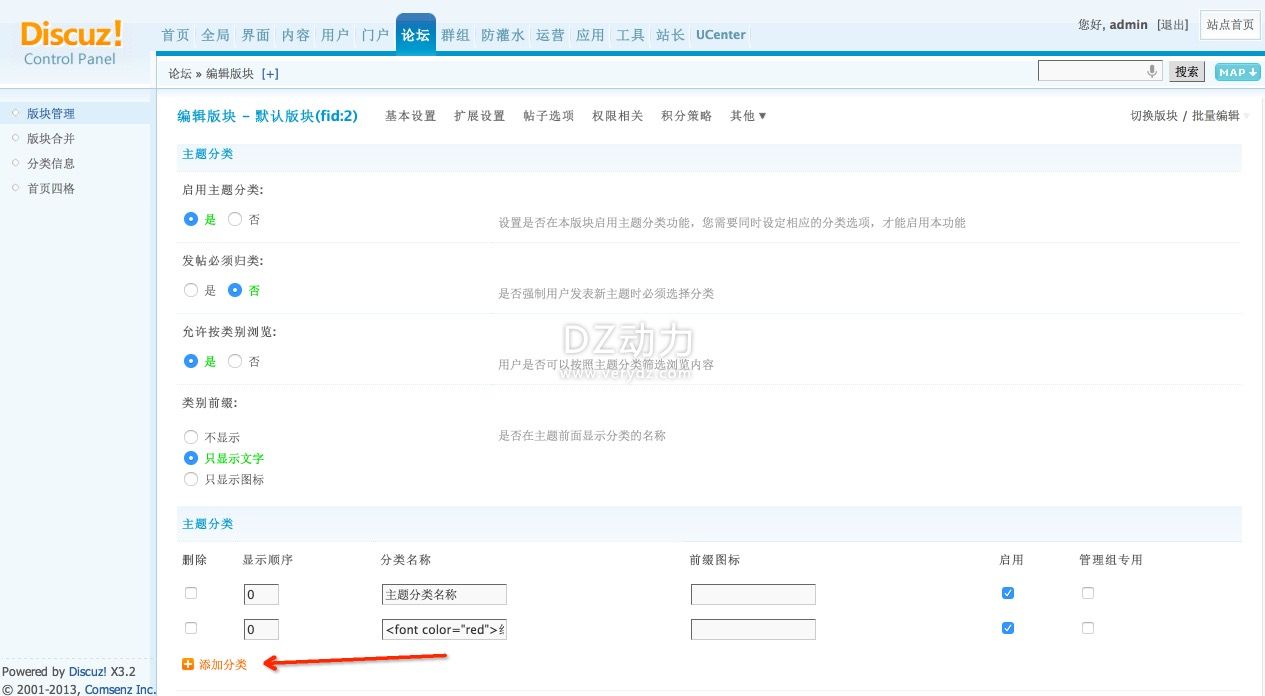
Task: Click the 前缀图标 field in first row
Action: tap(753, 594)
